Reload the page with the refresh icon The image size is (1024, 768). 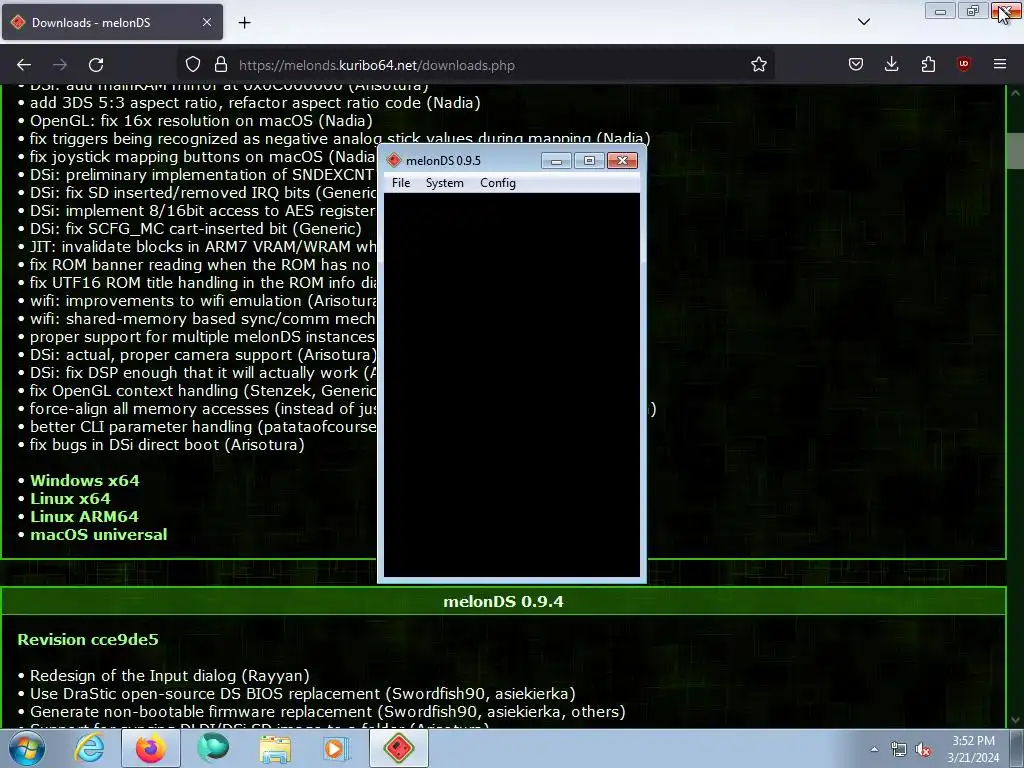pyautogui.click(x=96, y=65)
